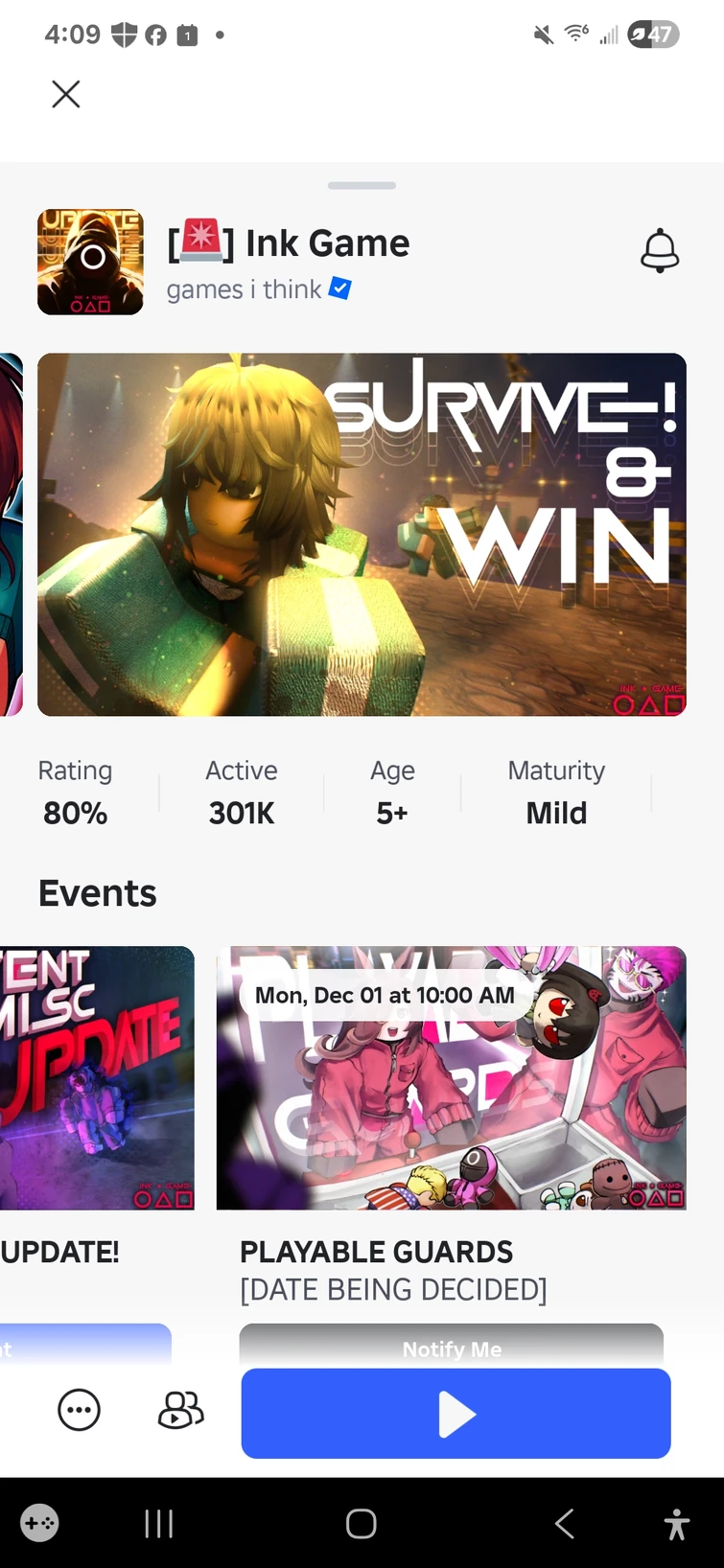Open the game controller tools icon

tap(39, 1523)
